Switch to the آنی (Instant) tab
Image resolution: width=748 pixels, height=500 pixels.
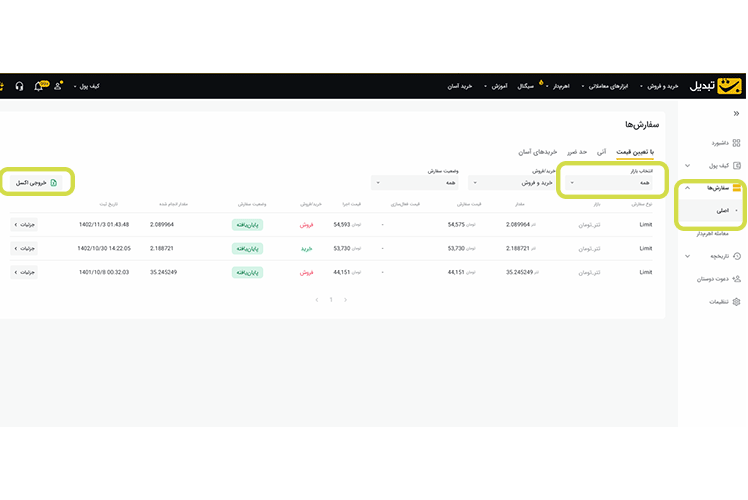coord(601,152)
